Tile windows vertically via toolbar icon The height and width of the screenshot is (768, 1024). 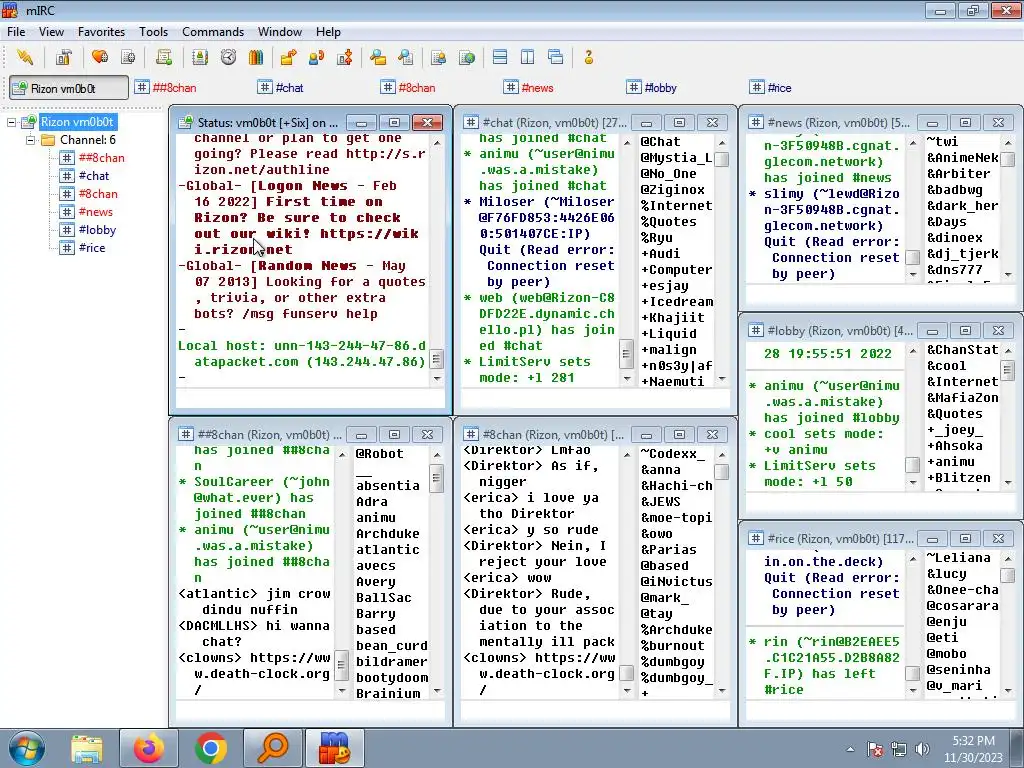coord(528,57)
